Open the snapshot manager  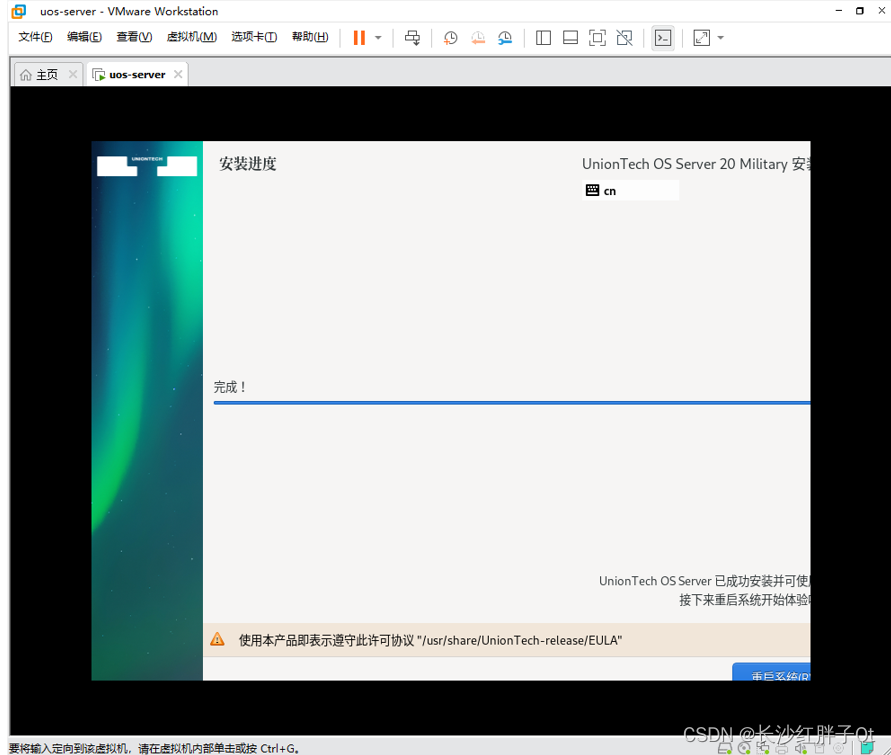pos(505,38)
